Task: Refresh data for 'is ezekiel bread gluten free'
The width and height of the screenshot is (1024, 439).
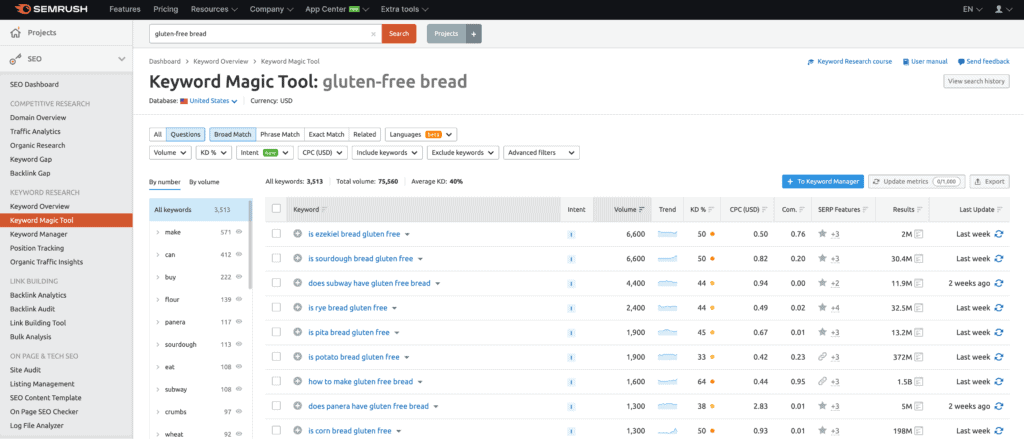Action: [x=998, y=234]
